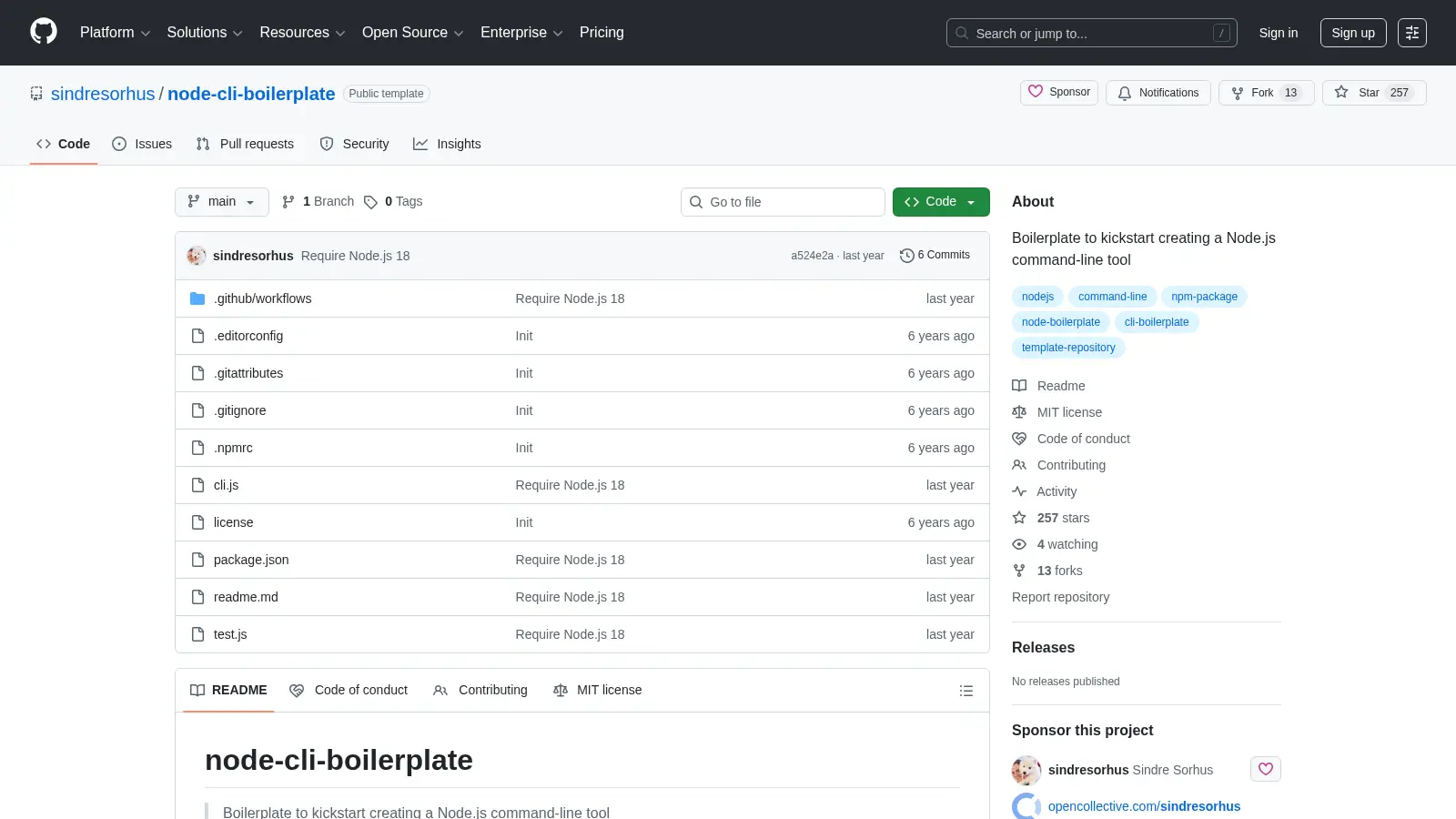Open commit a524e2a hash link
The width and height of the screenshot is (1456, 819).
click(x=812, y=256)
